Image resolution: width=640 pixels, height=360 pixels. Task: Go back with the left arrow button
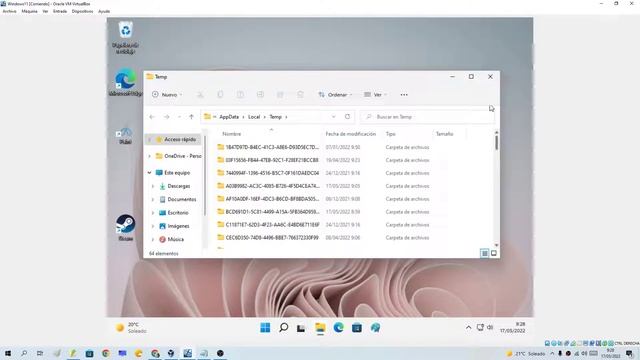click(152, 117)
